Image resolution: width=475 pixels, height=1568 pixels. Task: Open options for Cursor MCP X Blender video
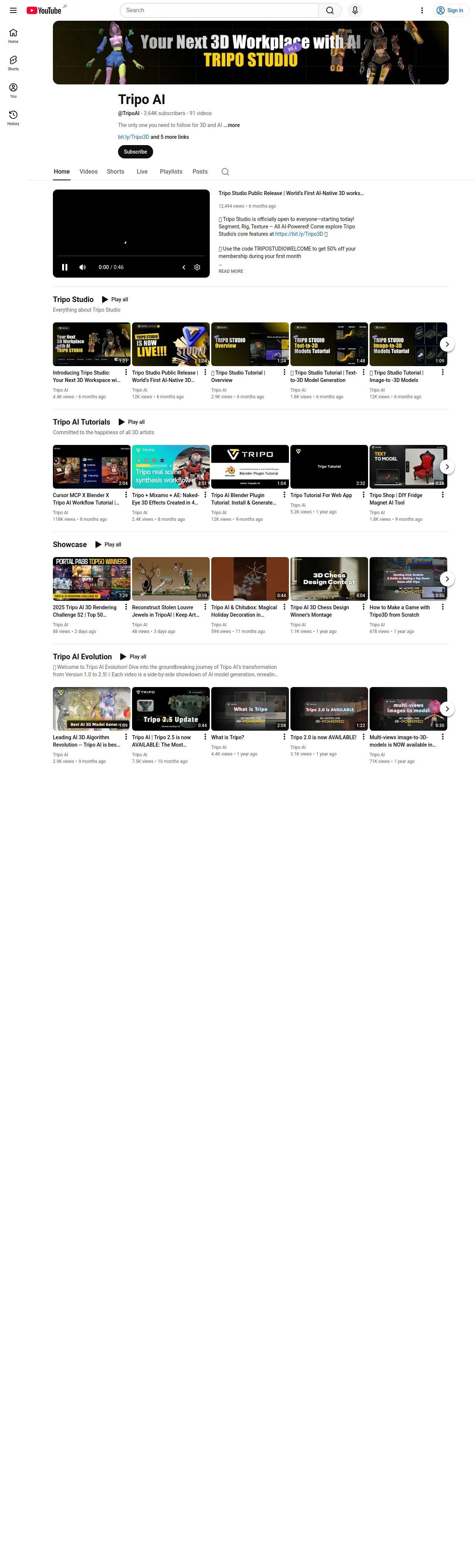click(x=126, y=495)
